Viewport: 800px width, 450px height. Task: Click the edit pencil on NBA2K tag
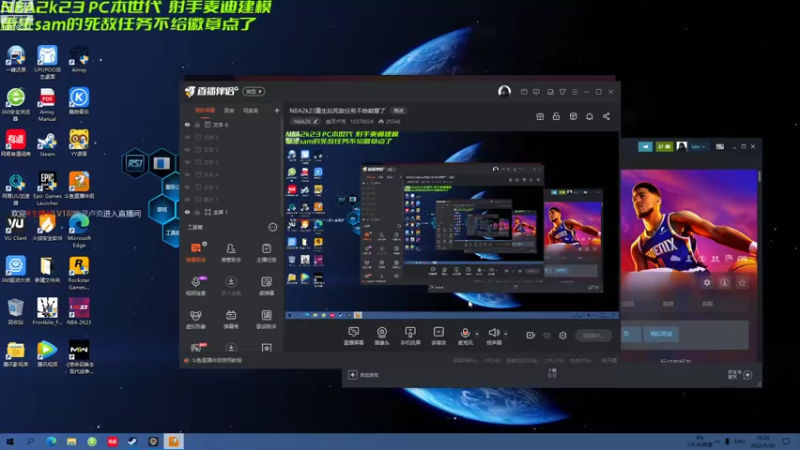click(316, 121)
